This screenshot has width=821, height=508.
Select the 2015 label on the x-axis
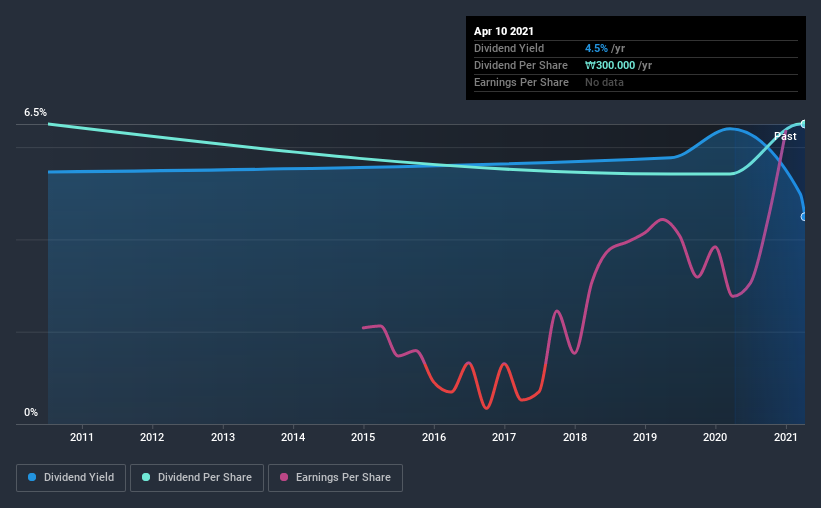363,437
